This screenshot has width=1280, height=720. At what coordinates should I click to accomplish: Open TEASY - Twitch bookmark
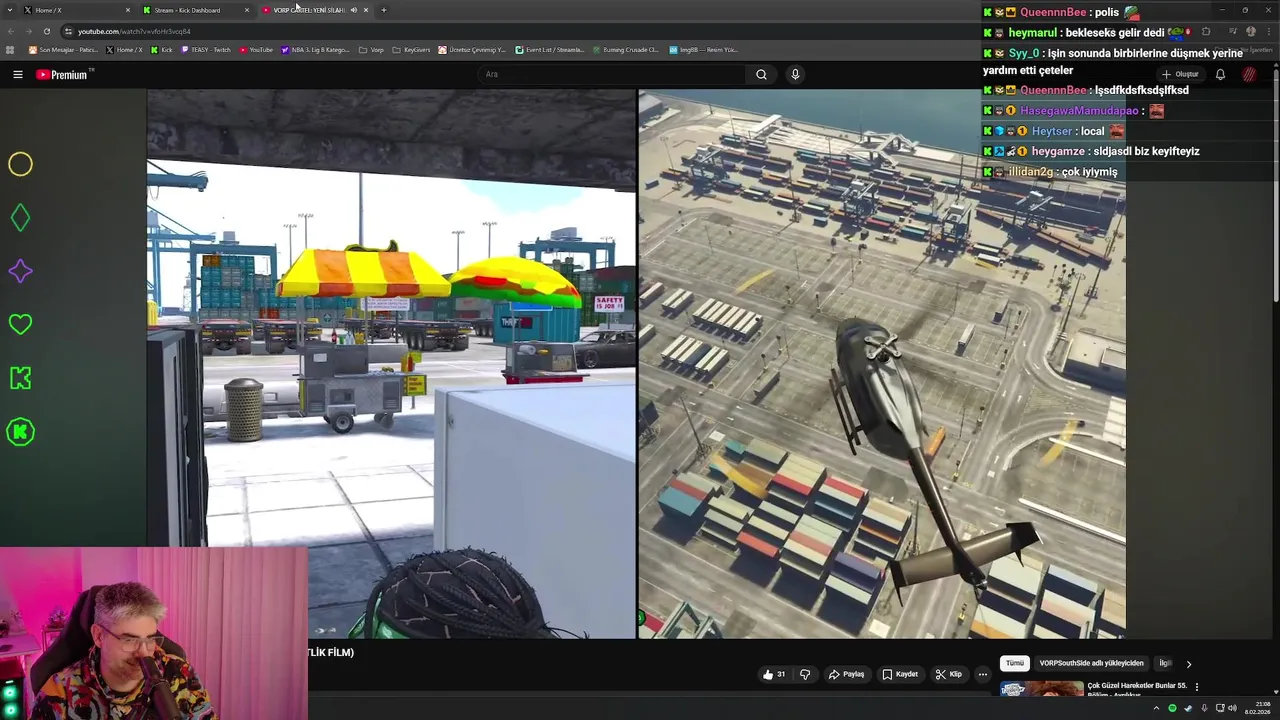coord(206,49)
